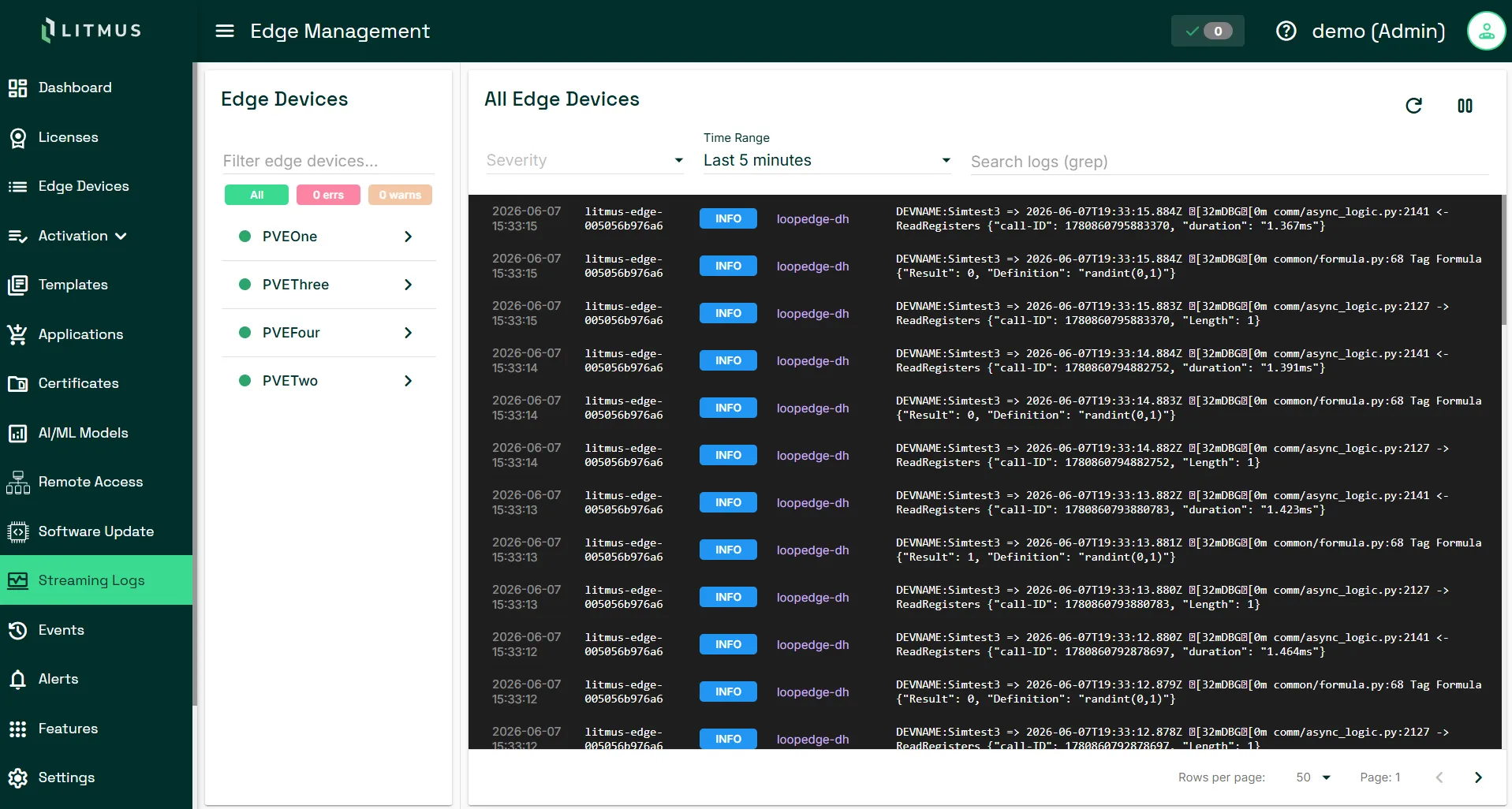The width and height of the screenshot is (1512, 809).
Task: Toggle the 0 errs filter chip
Action: coord(328,195)
